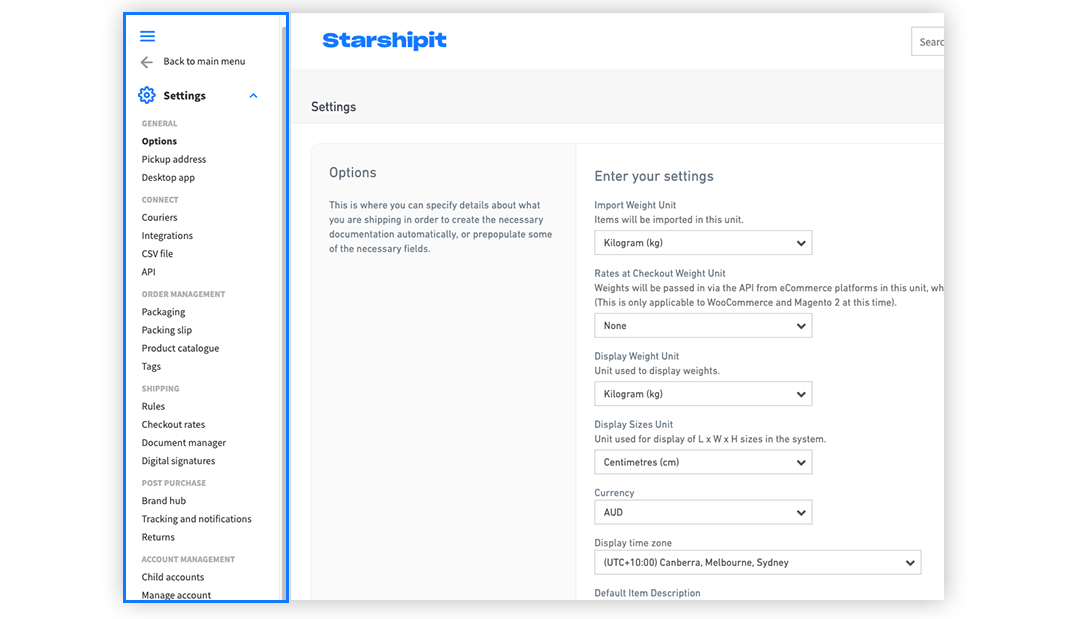Toggle the hamburger menu icon
The height and width of the screenshot is (619, 1069).
tap(147, 36)
